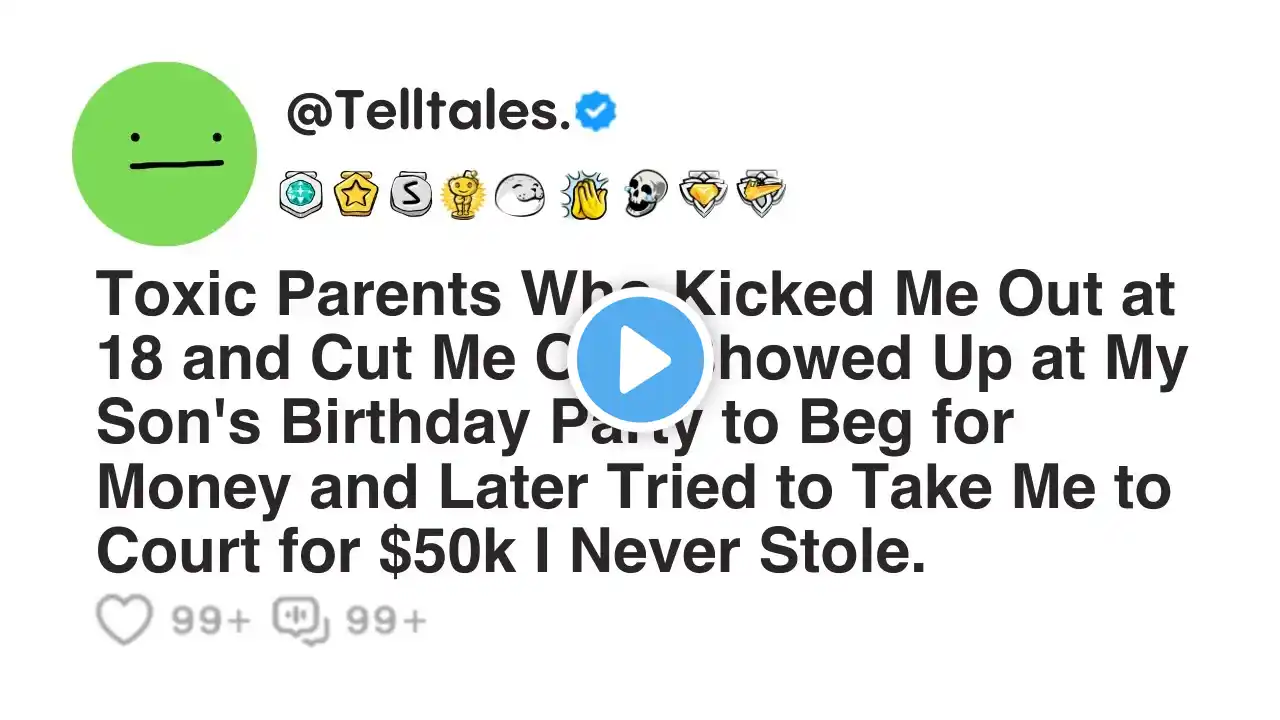Like the post with heart icon
The image size is (1280, 720).
124,620
